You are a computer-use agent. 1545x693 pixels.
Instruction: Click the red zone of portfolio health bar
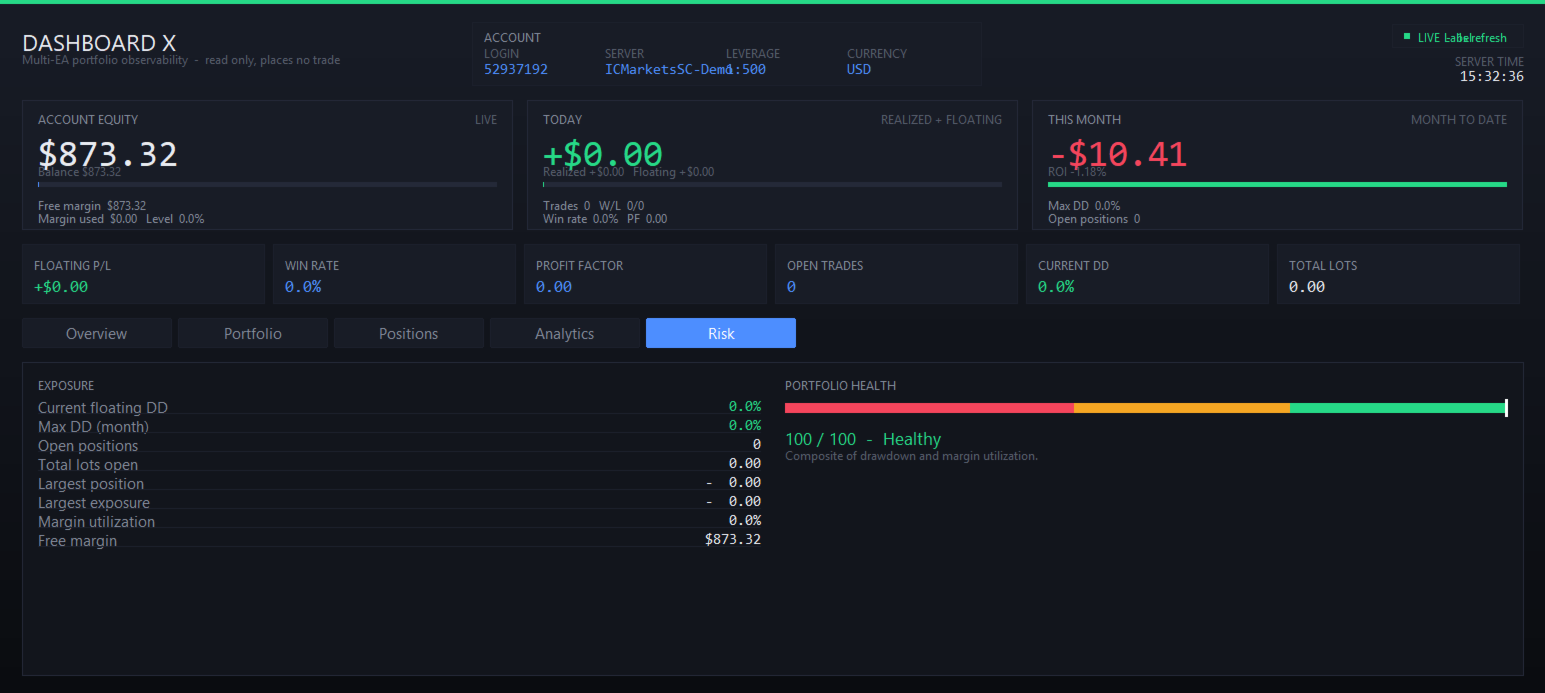tap(929, 408)
